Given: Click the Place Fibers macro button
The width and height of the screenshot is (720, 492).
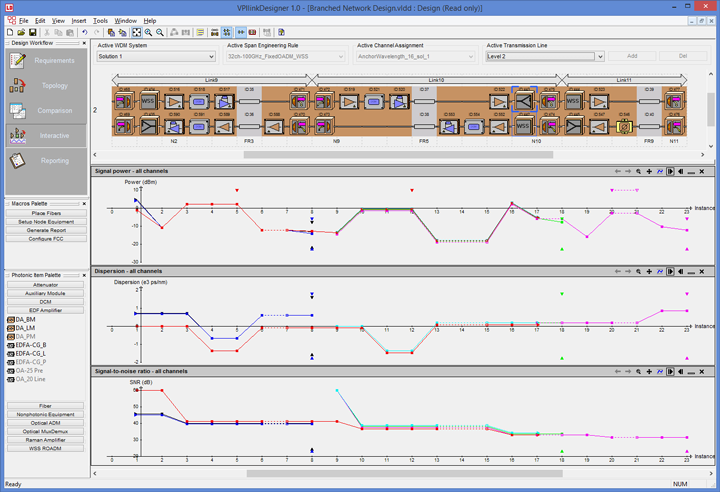Looking at the screenshot, I should (x=46, y=213).
